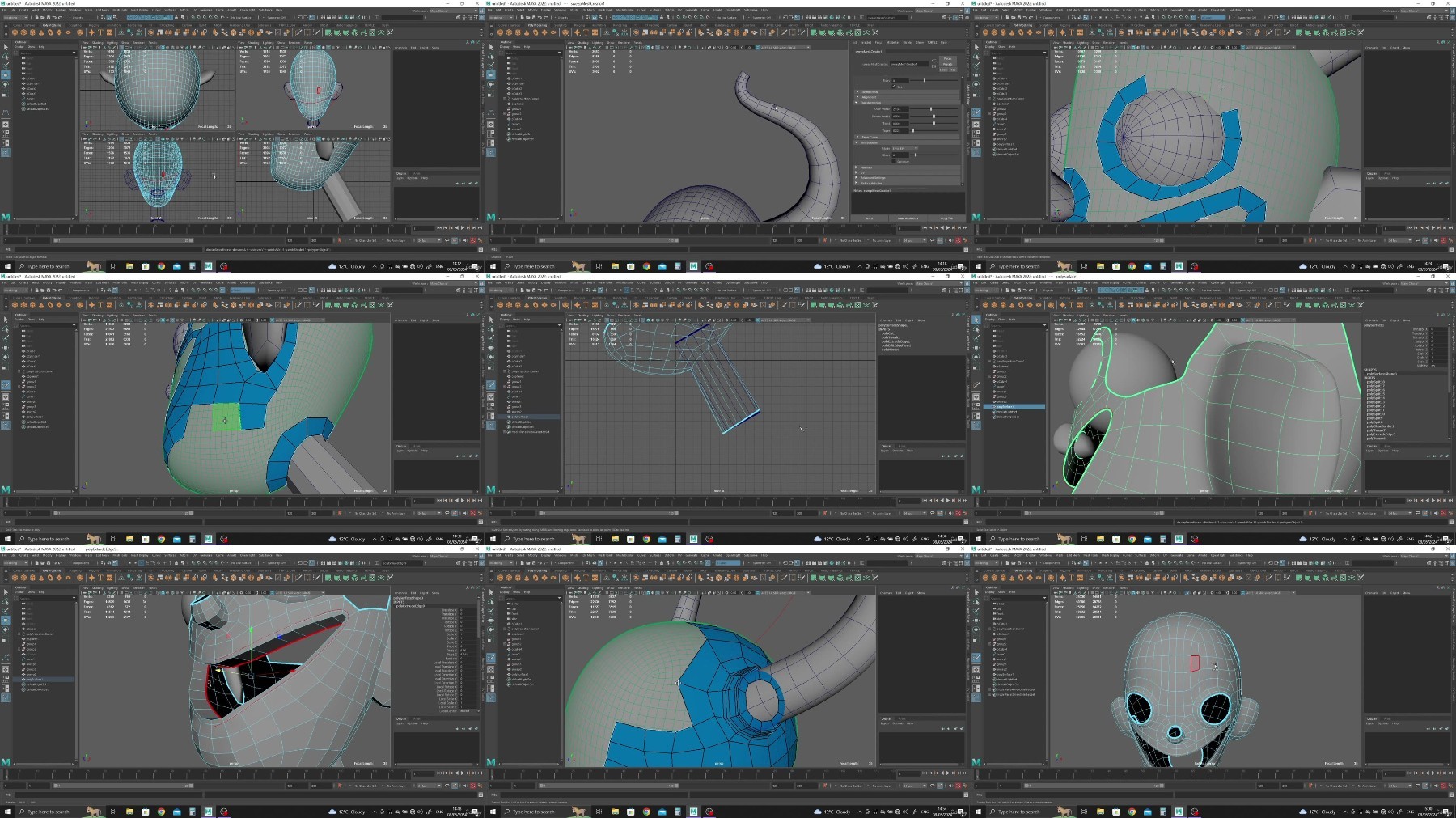Click polygon cylinder shelf icon in open-mouth window

pos(32,578)
